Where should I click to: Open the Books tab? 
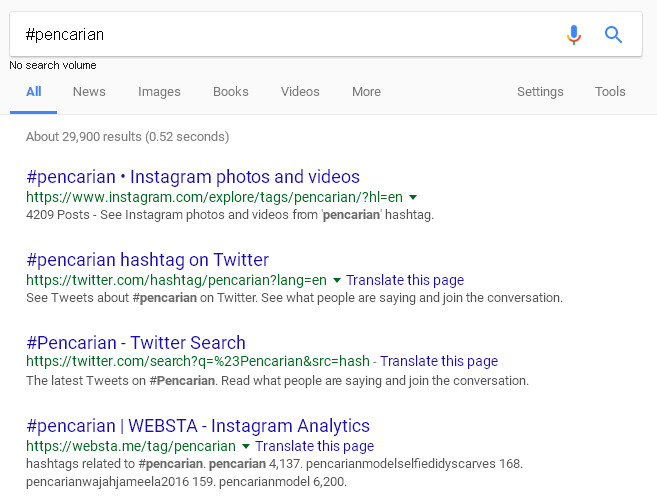pos(231,92)
